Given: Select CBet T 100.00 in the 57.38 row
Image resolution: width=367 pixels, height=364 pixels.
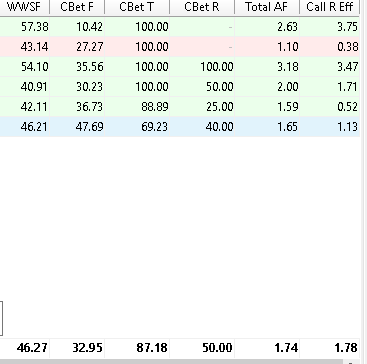Looking at the screenshot, I should click(152, 27).
